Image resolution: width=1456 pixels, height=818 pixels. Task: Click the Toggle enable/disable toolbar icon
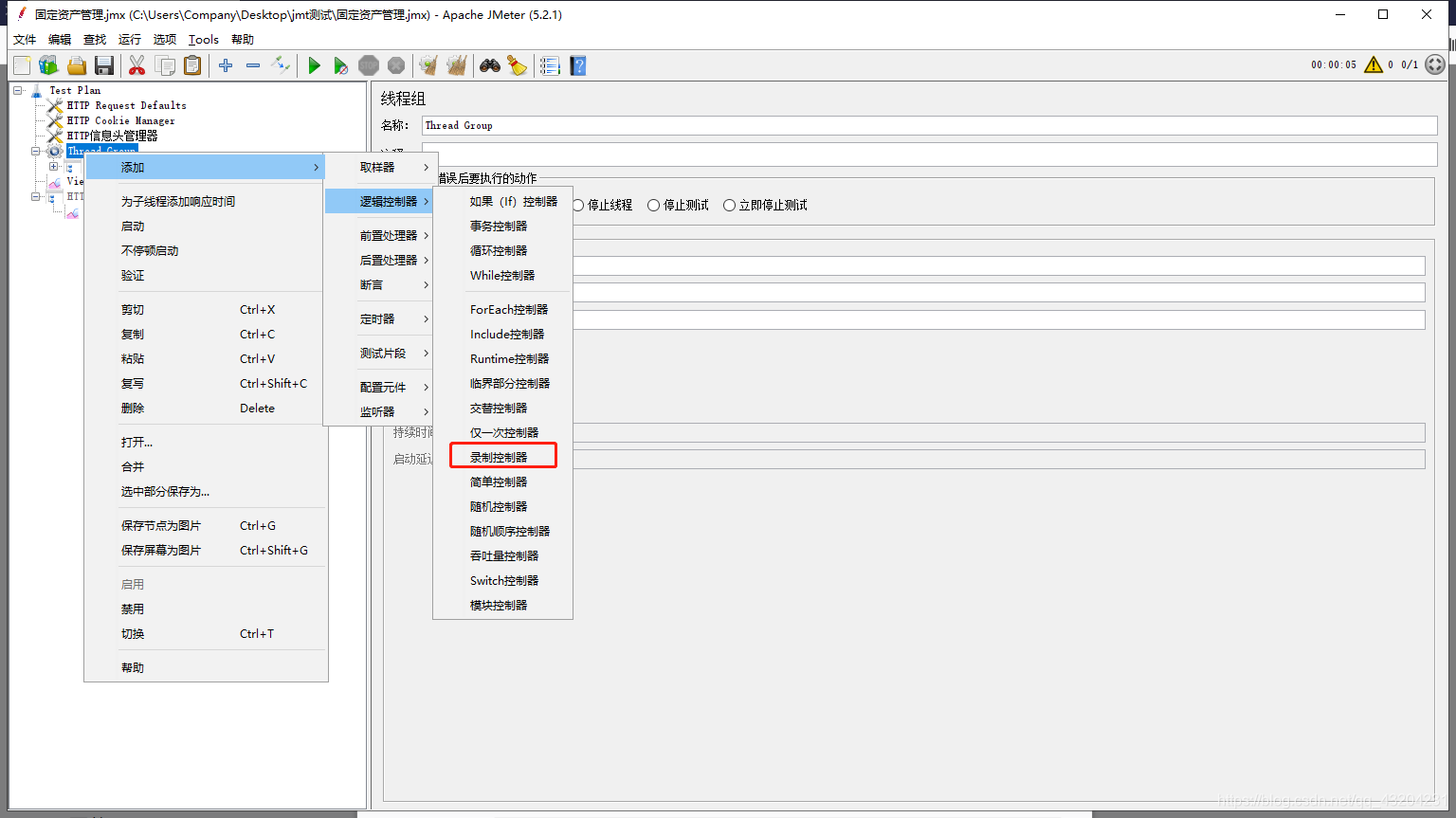(281, 65)
